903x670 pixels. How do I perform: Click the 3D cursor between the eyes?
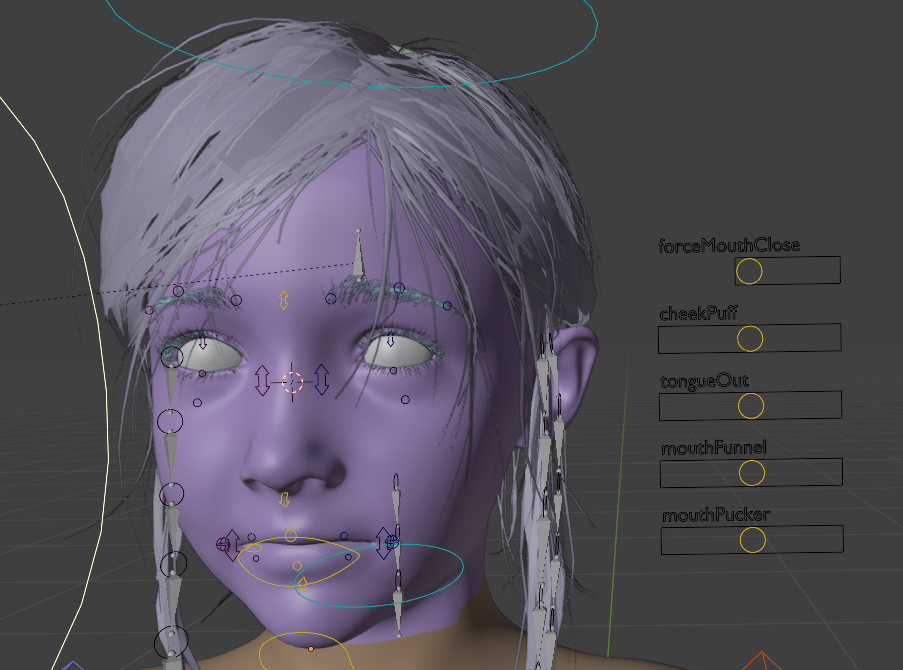[x=292, y=381]
